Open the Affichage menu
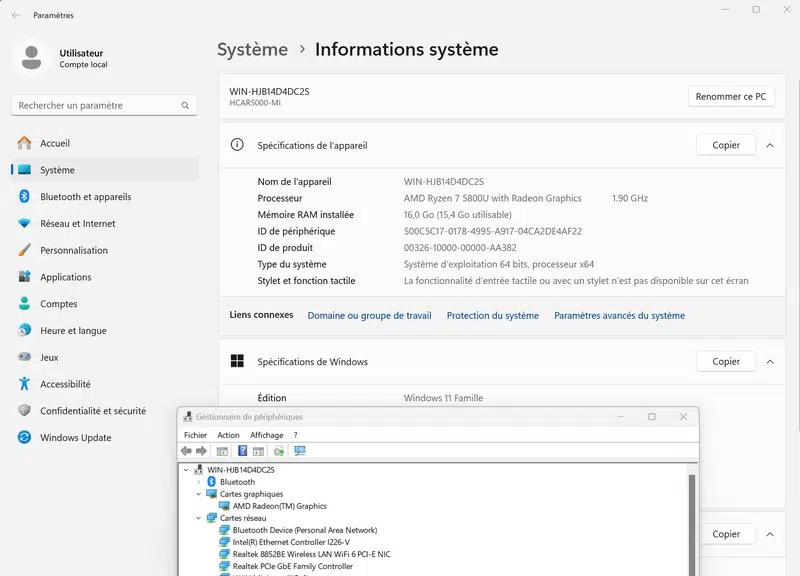800x576 pixels. click(266, 435)
